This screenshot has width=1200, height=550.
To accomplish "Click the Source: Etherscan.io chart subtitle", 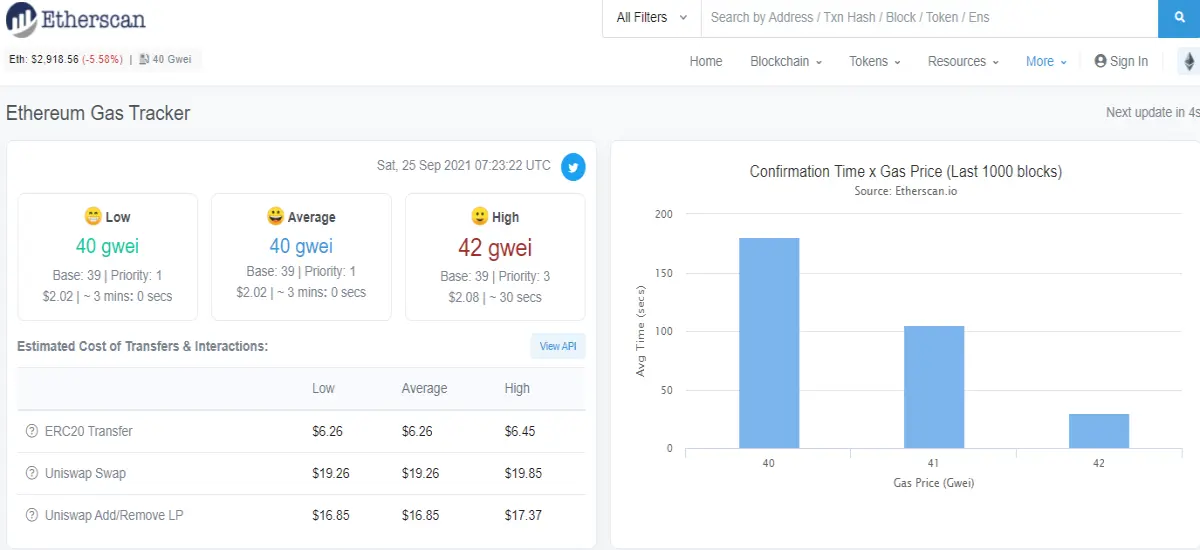I will click(906, 190).
